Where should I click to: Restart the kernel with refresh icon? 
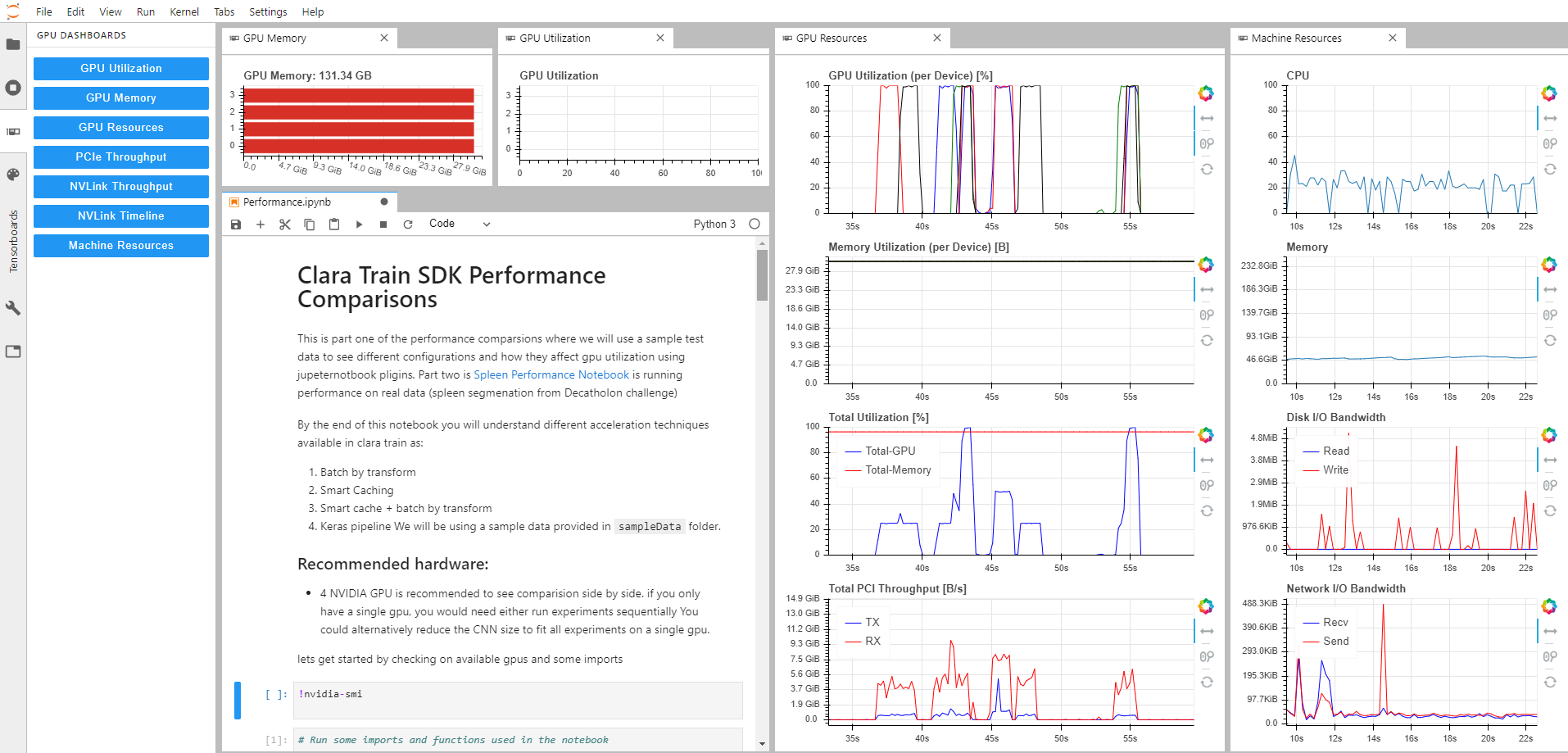click(408, 224)
